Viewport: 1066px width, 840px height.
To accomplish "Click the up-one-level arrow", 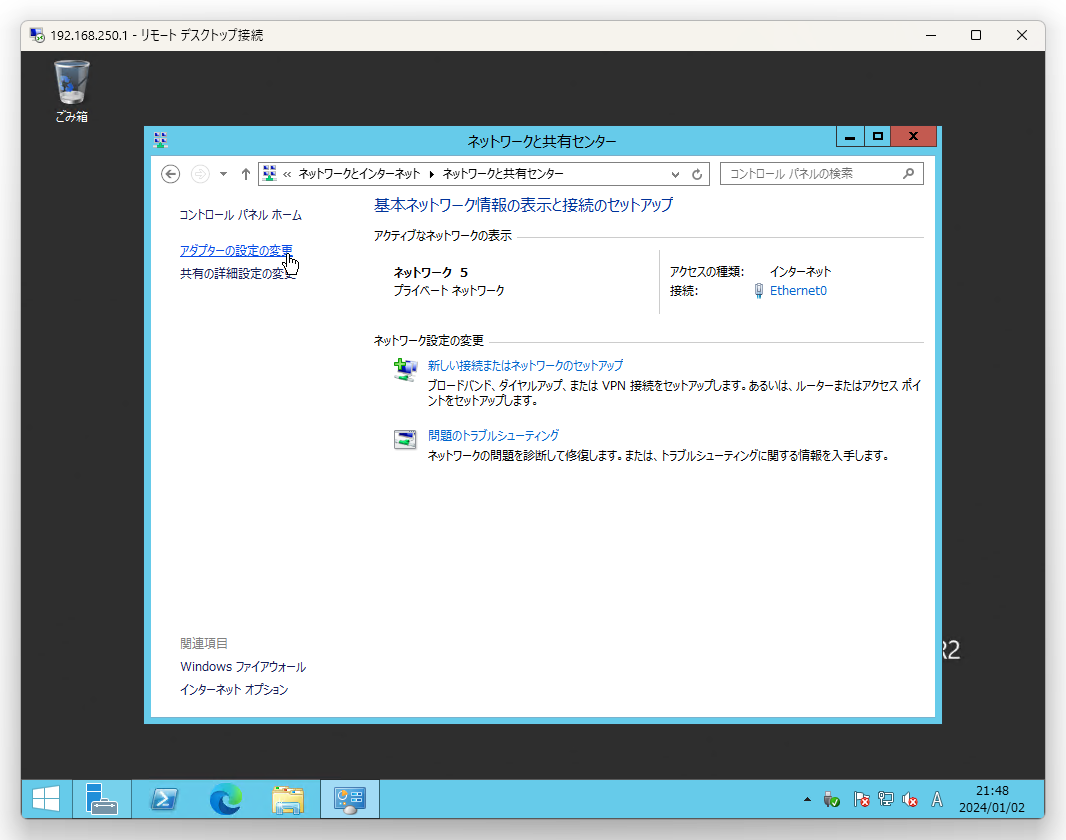I will pyautogui.click(x=245, y=174).
